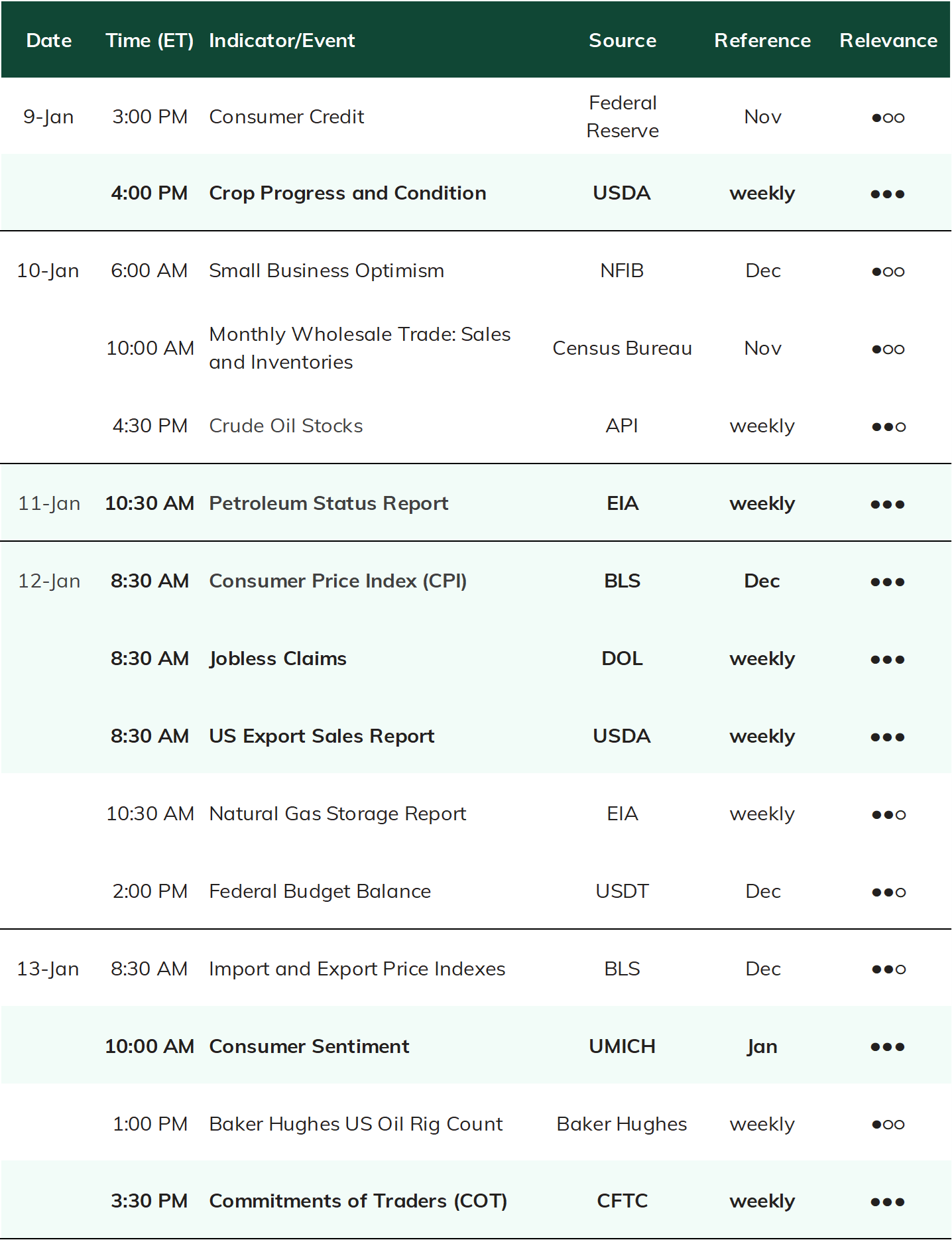The width and height of the screenshot is (952, 1240).
Task: Click Petroleum Status Report relevance dots
Action: 888,505
